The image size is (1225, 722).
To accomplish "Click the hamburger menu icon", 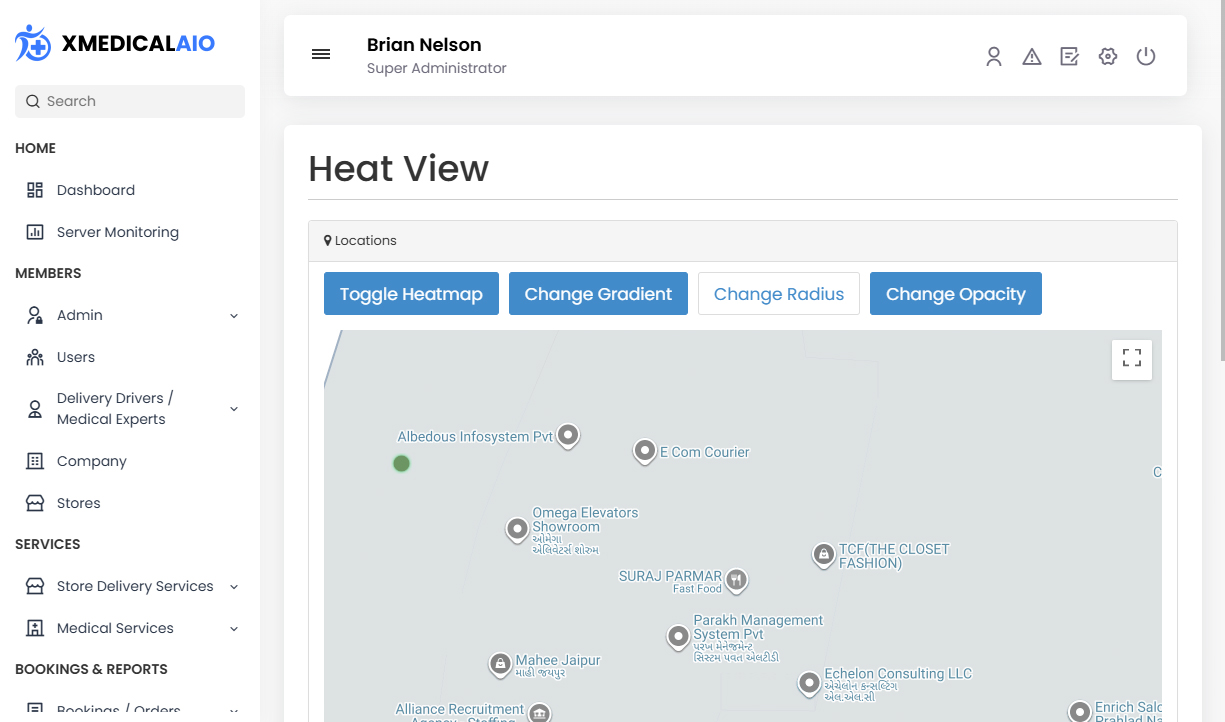I will point(321,55).
